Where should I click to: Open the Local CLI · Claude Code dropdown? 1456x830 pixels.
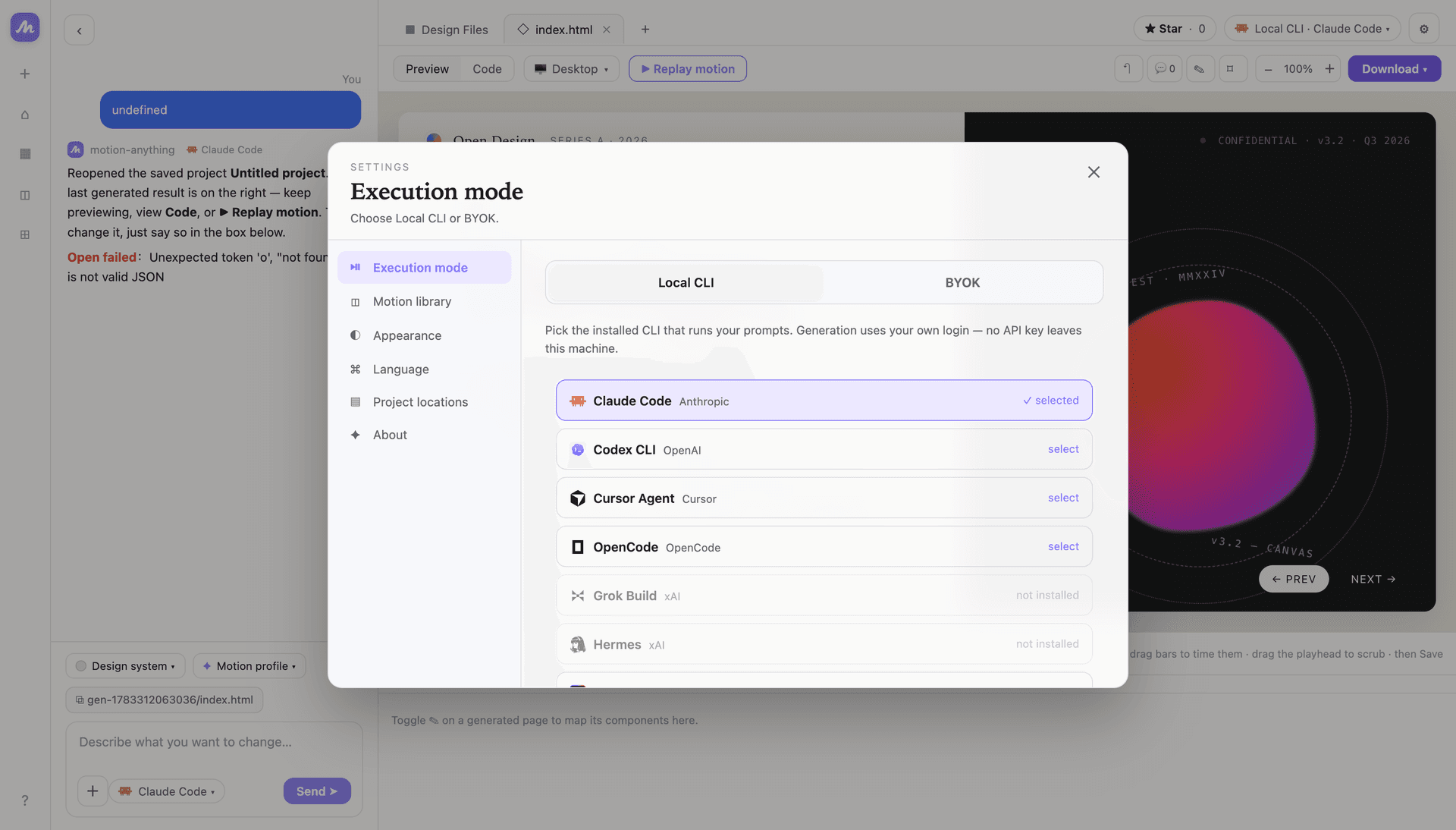coord(1312,29)
